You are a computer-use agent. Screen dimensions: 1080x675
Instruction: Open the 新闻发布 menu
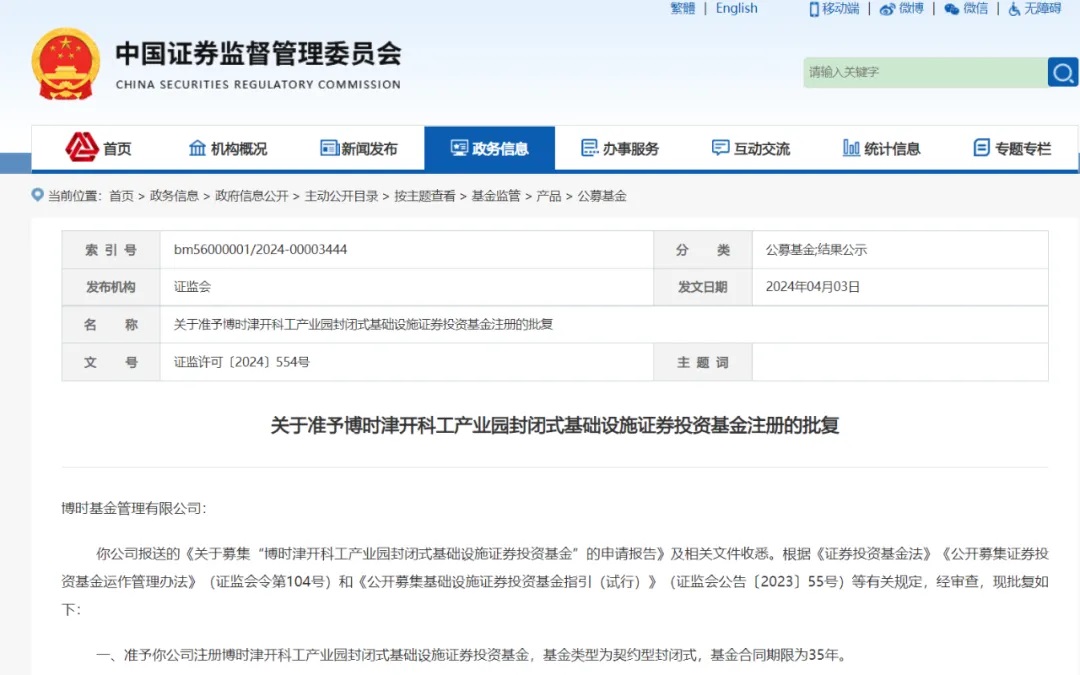369,149
